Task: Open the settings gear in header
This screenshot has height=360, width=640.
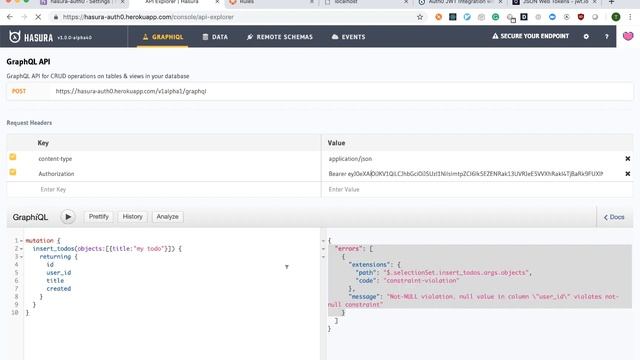Action: (586, 36)
